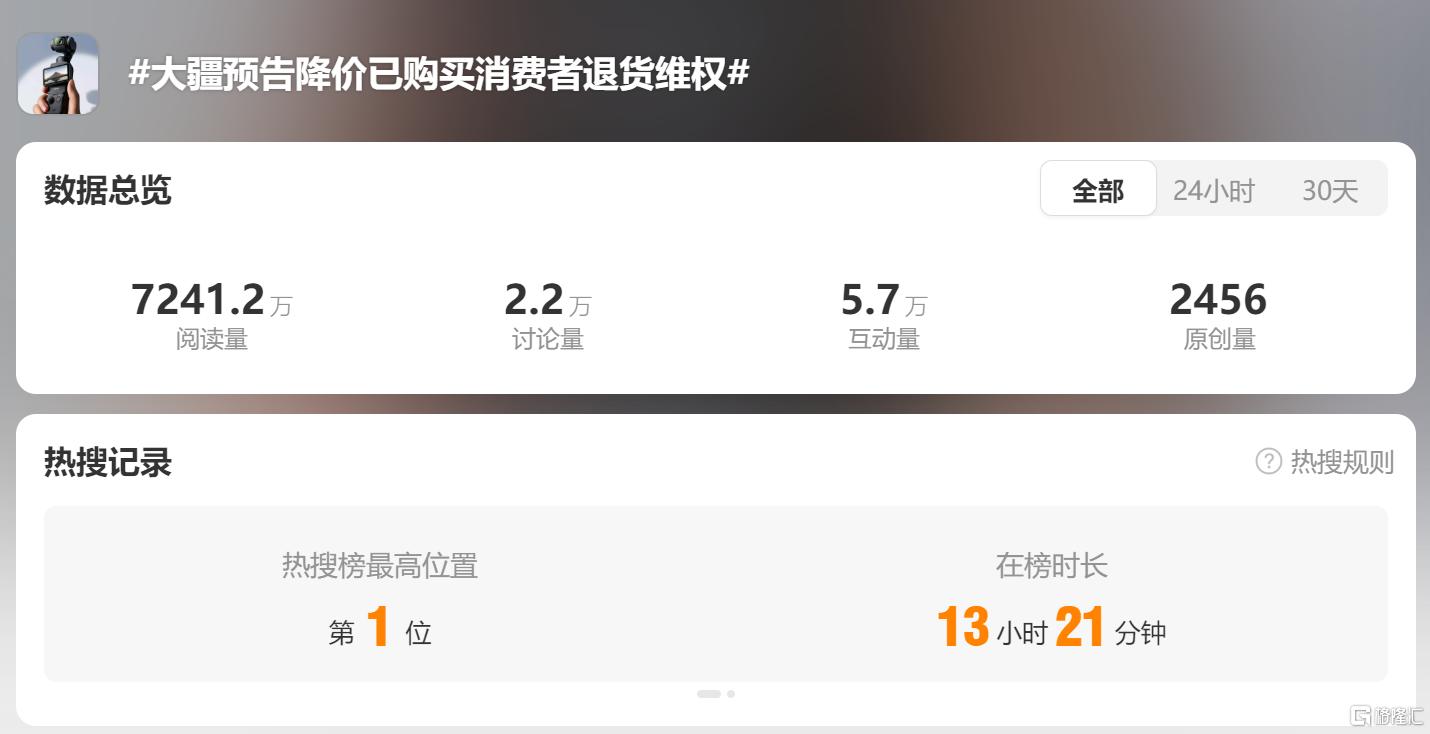Image resolution: width=1430 pixels, height=734 pixels.
Task: Open the topic thumbnail with handheld camera
Action: (x=58, y=73)
